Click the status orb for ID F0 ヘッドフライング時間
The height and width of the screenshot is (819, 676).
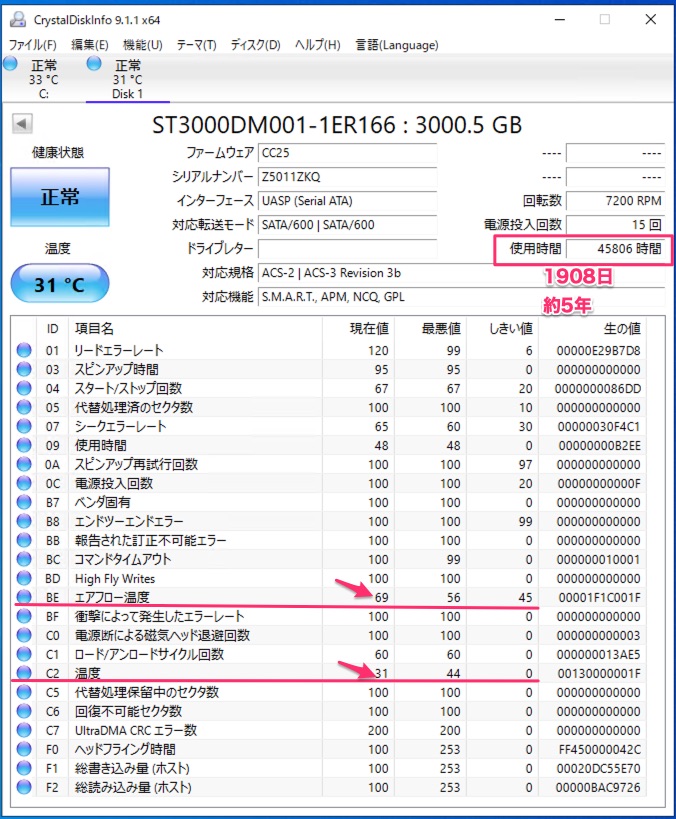coord(24,749)
